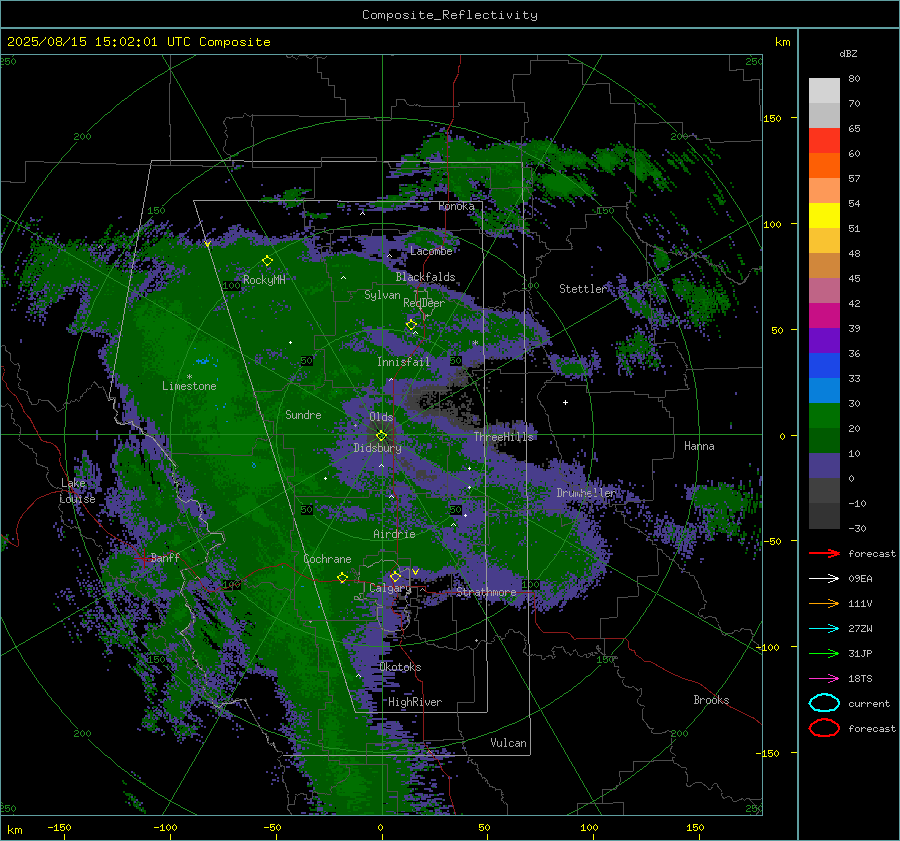Click the RedDeer city label

tap(424, 303)
